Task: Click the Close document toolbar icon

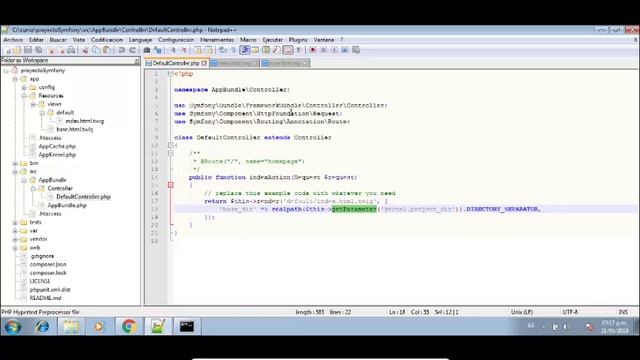Action: point(51,50)
